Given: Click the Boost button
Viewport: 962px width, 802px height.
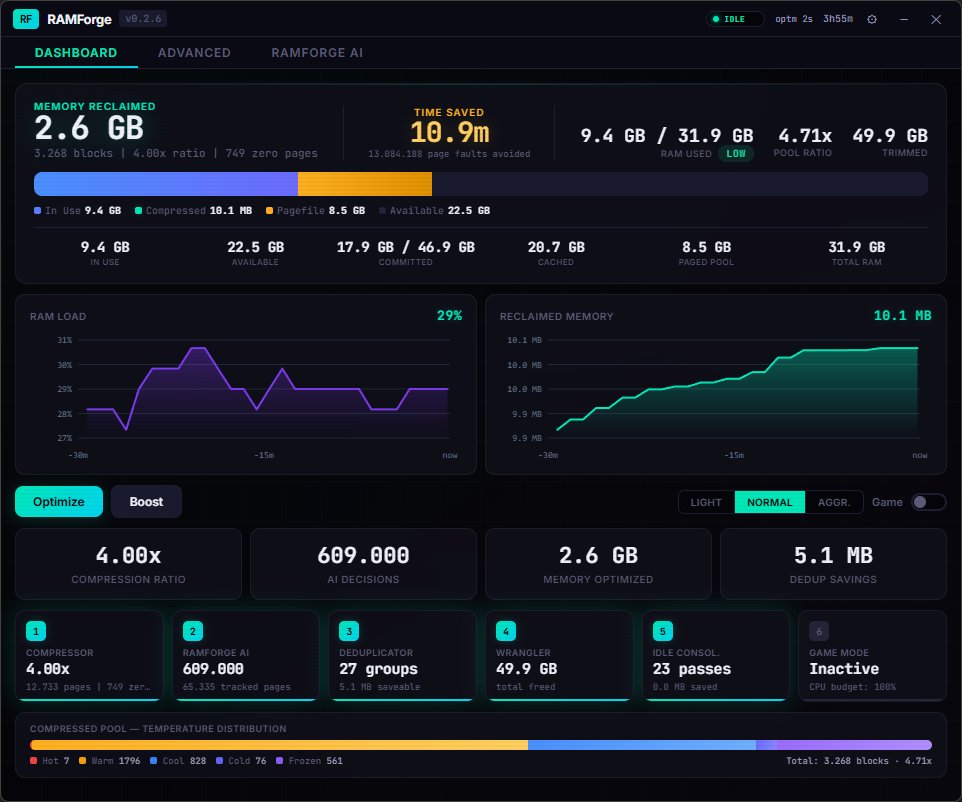Looking at the screenshot, I should point(146,501).
